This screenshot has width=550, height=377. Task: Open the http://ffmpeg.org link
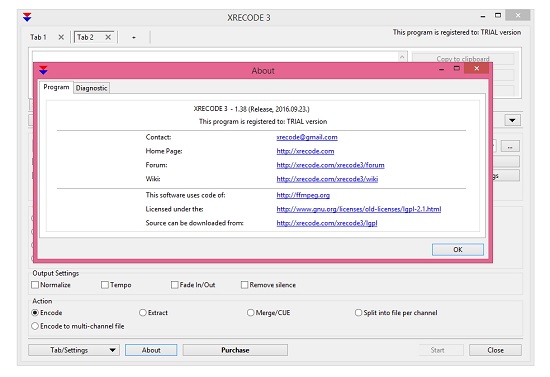click(303, 195)
